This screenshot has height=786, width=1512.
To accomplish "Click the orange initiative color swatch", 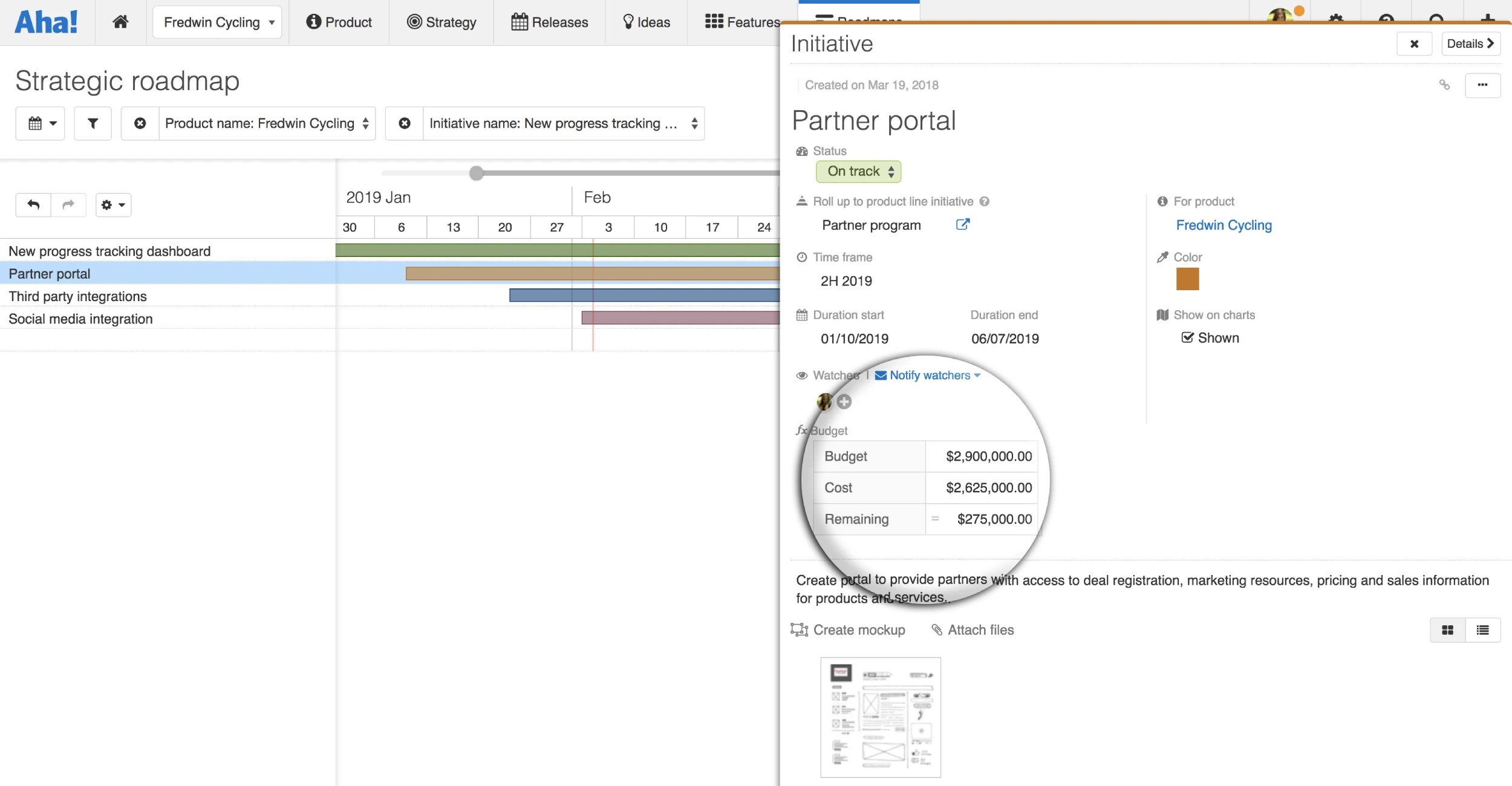I will pos(1187,279).
